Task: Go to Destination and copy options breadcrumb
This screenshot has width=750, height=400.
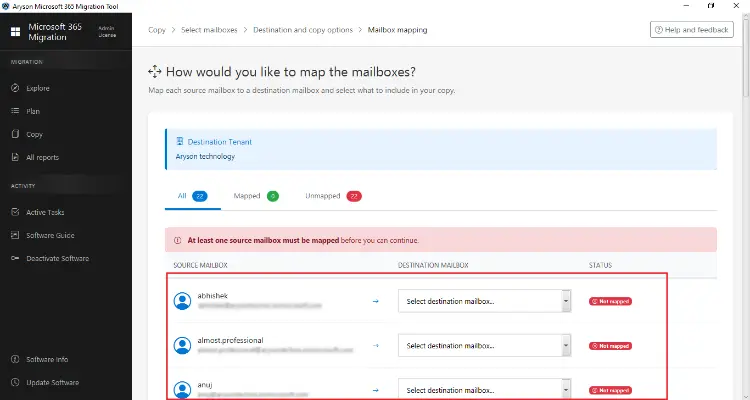Action: pyautogui.click(x=303, y=30)
